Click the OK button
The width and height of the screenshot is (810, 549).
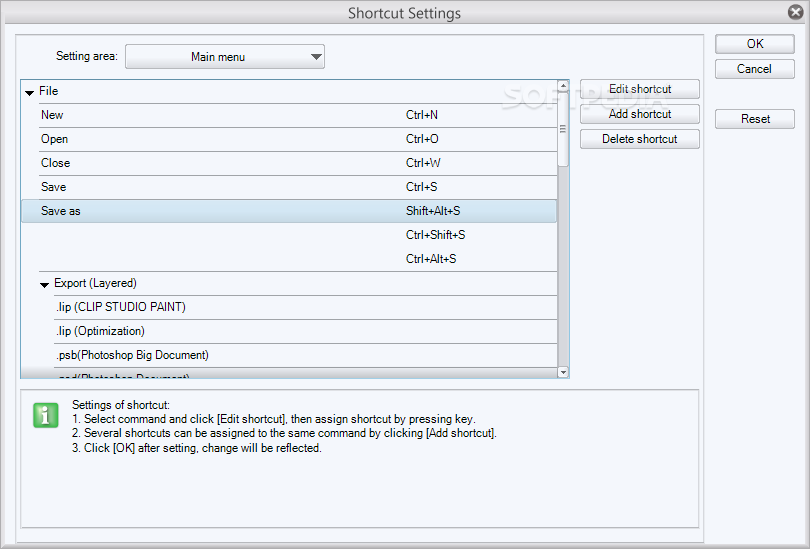point(754,44)
